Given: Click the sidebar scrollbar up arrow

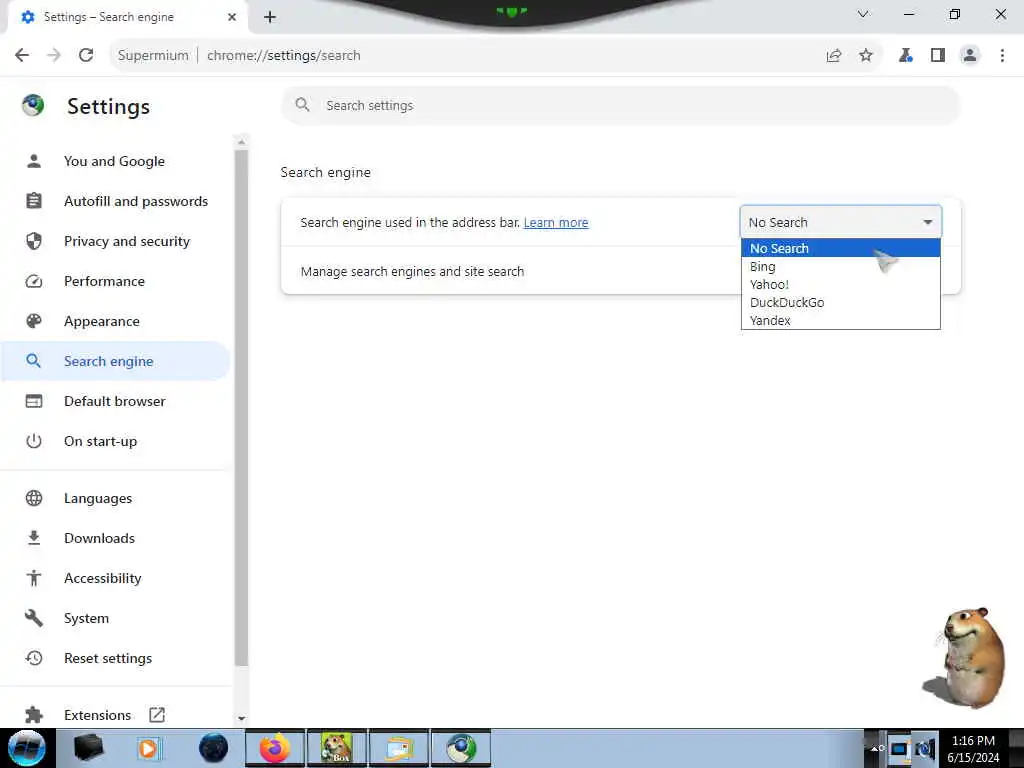Looking at the screenshot, I should [x=242, y=142].
